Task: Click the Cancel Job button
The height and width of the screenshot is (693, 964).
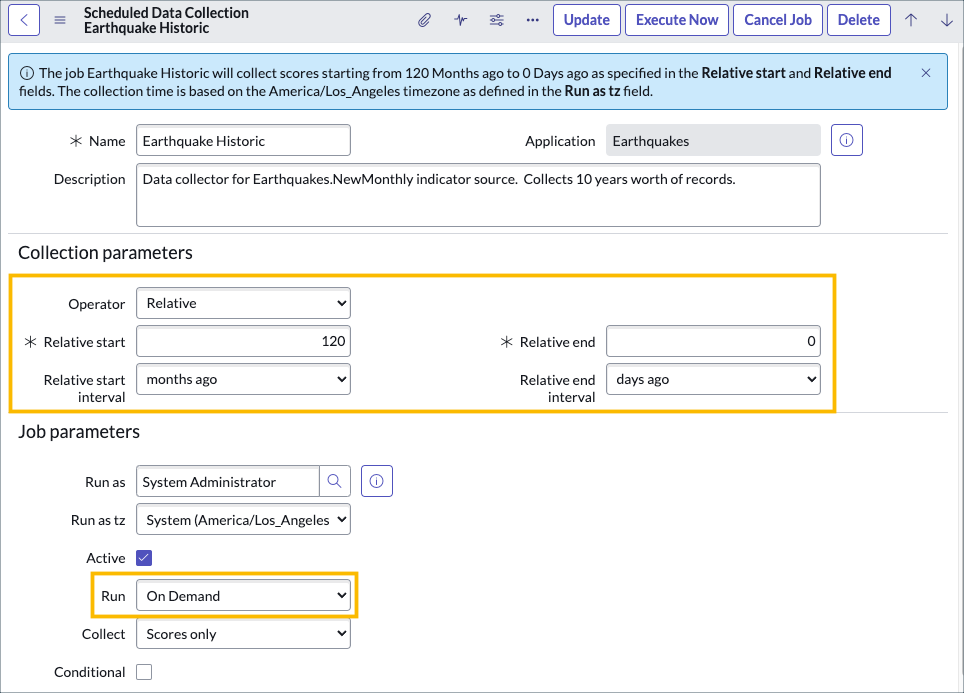Action: point(778,19)
